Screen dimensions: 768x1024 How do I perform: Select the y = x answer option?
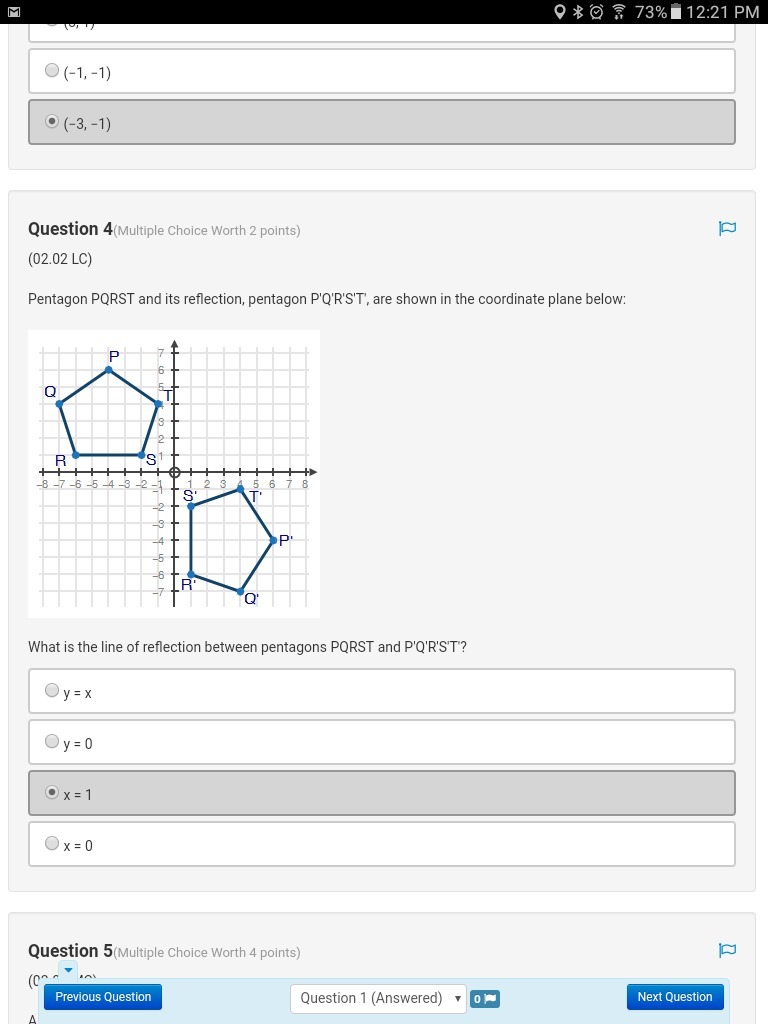(x=52, y=690)
